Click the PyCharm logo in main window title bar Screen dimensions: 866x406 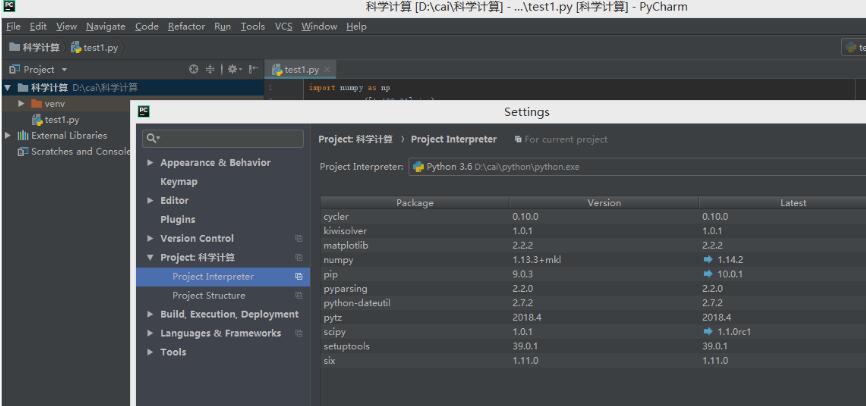[9, 7]
